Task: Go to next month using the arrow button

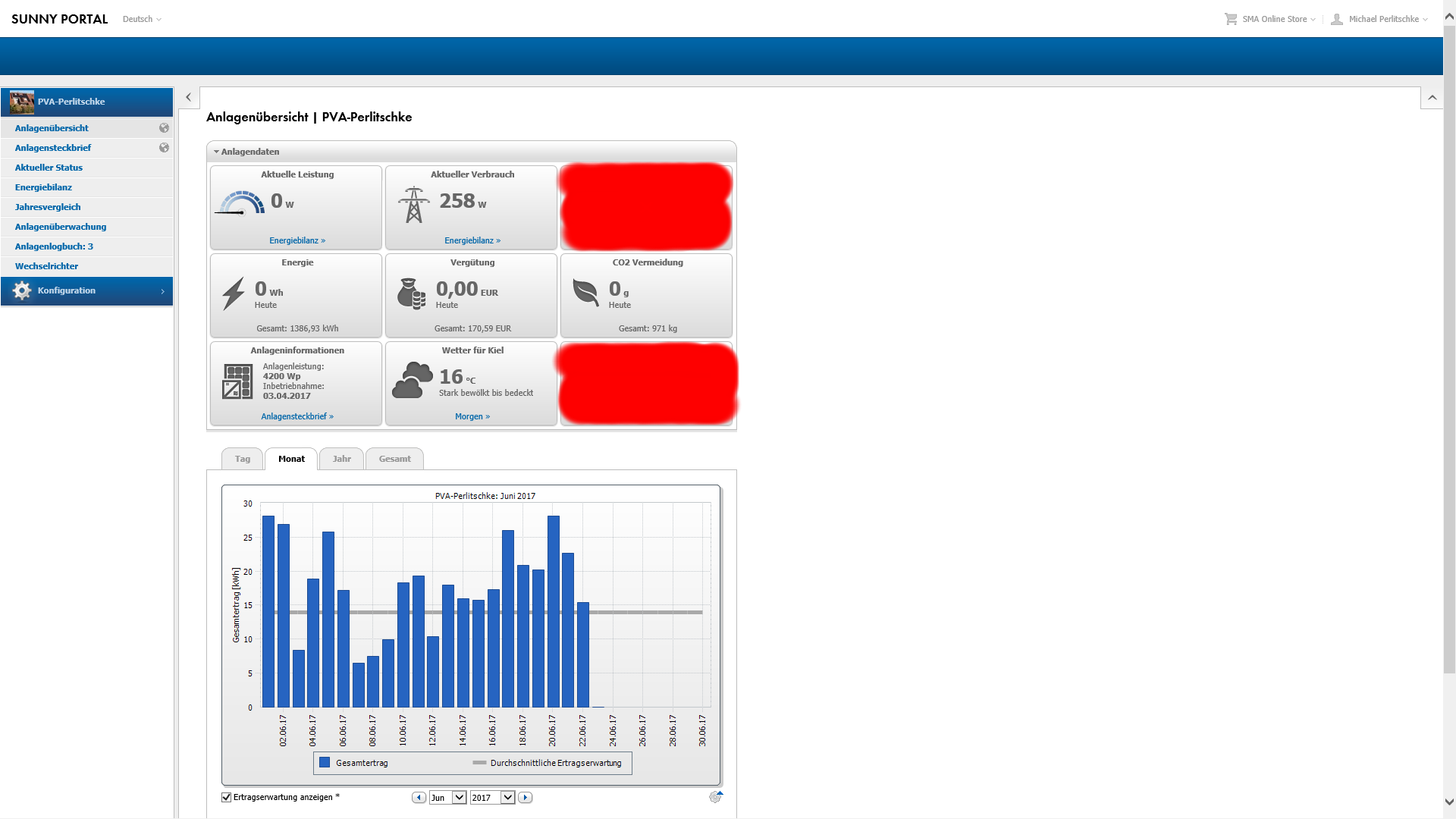Action: (x=525, y=798)
